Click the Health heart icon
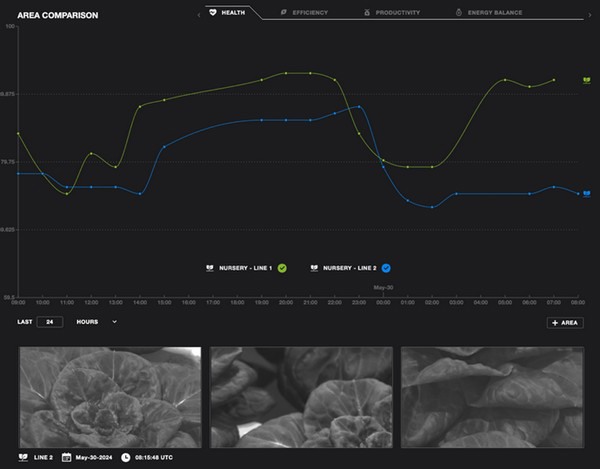 point(213,13)
